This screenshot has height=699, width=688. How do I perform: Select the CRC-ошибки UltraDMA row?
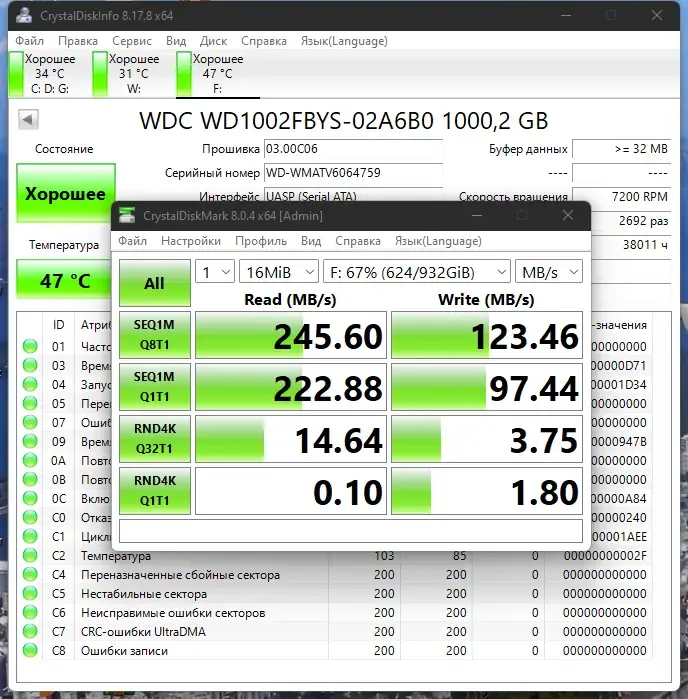coord(334,632)
